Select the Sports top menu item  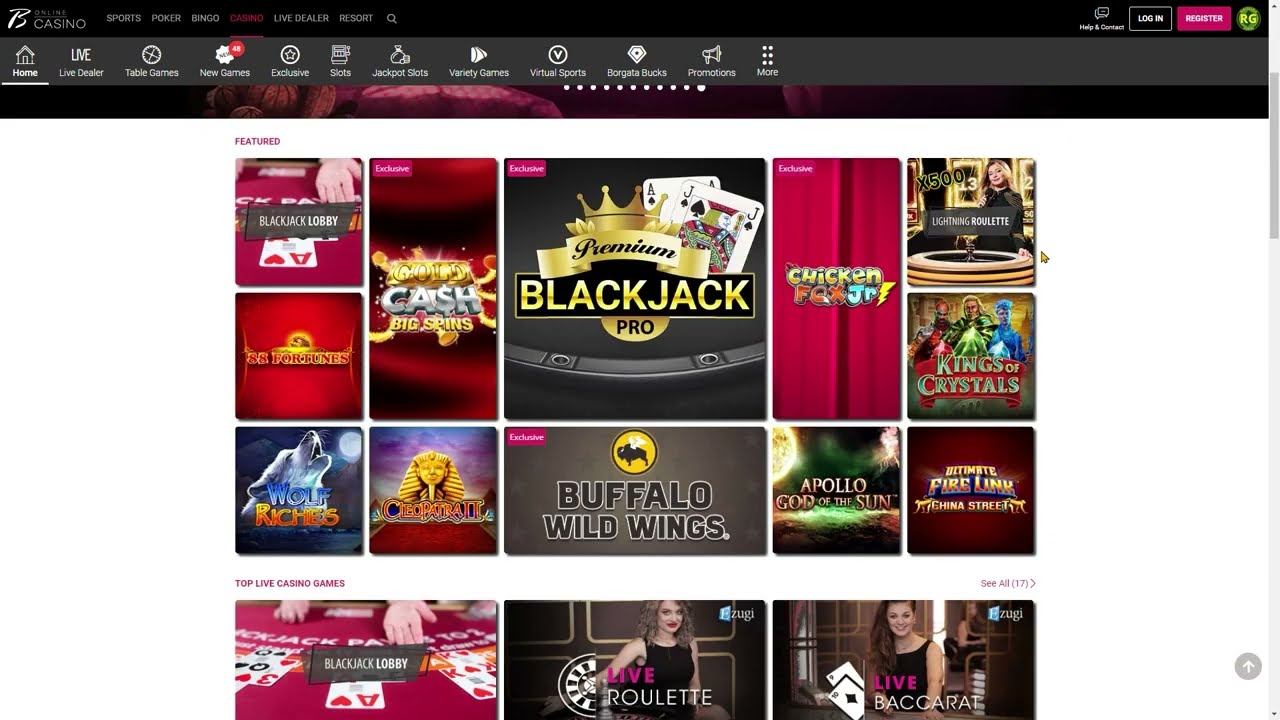tap(124, 18)
